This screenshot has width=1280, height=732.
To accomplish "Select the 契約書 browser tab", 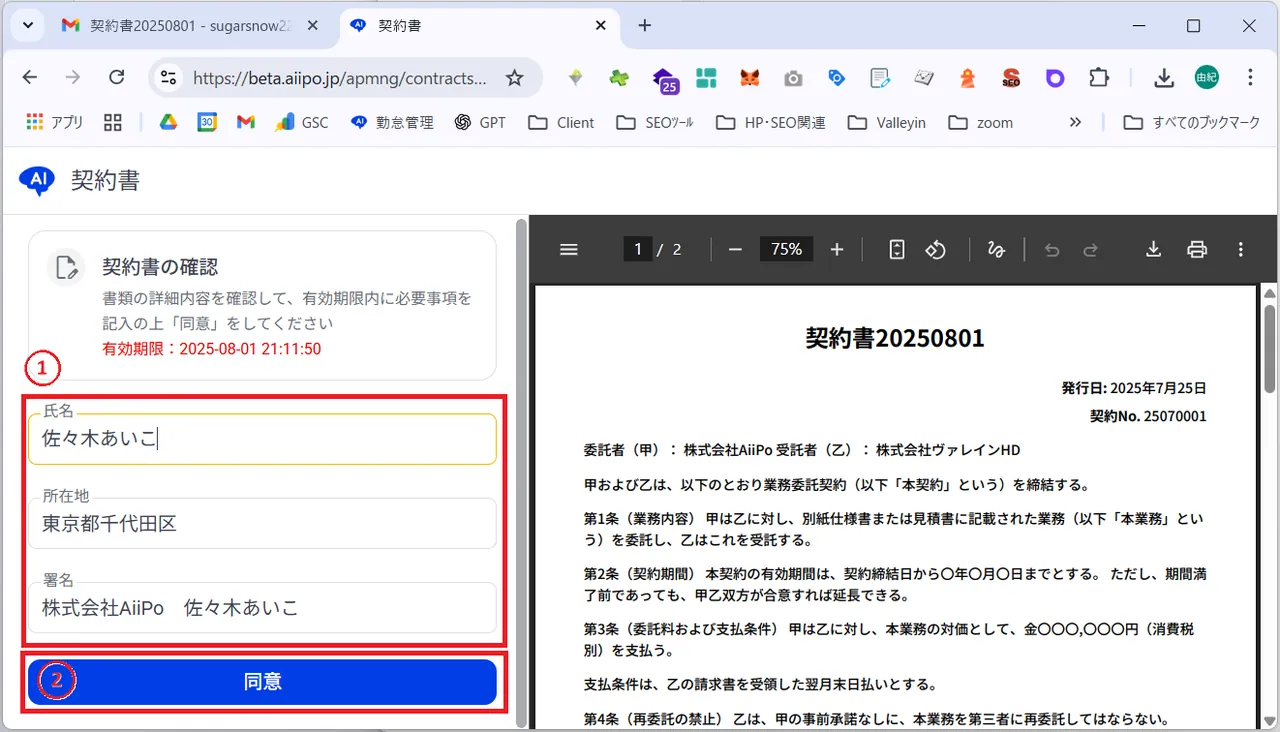I will point(481,26).
